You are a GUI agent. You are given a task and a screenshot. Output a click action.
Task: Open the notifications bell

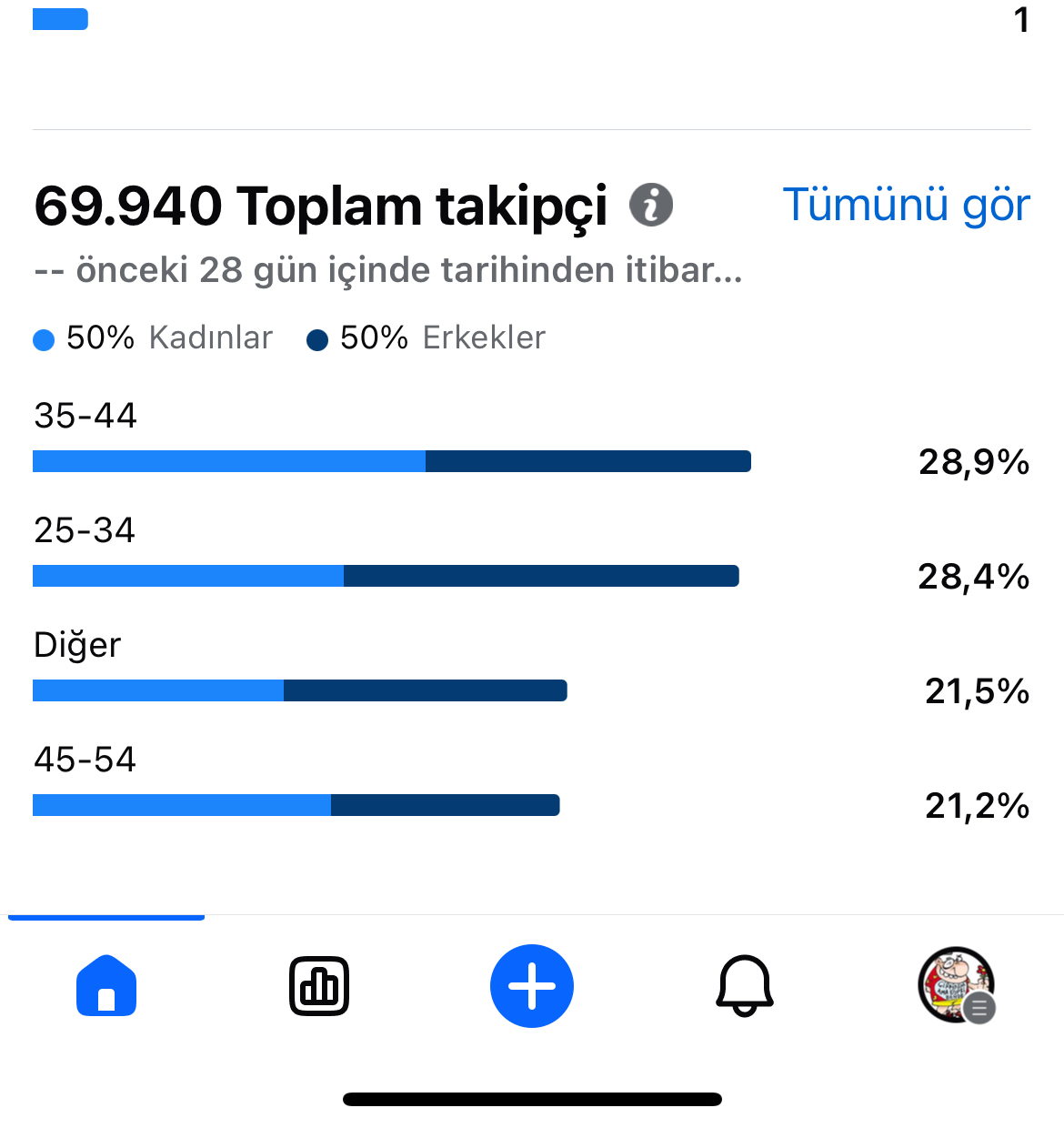coord(745,986)
